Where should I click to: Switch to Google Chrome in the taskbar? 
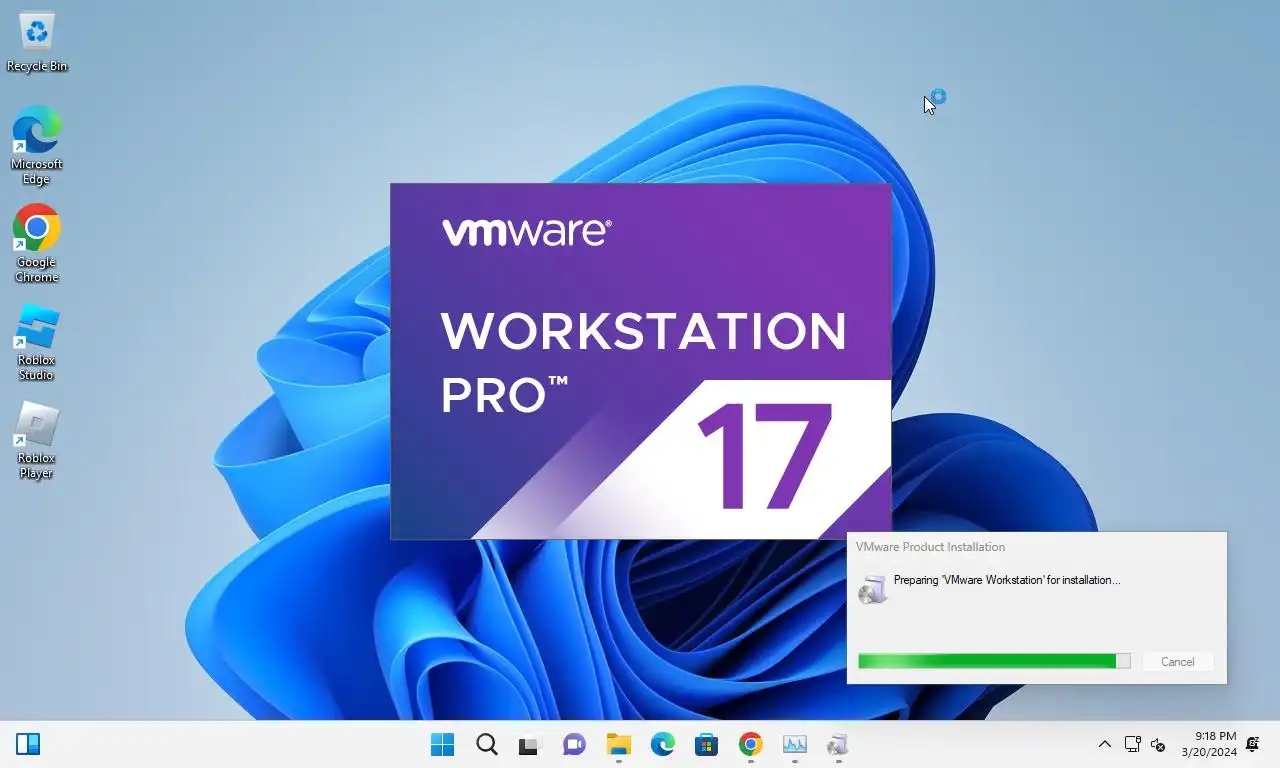pyautogui.click(x=750, y=744)
